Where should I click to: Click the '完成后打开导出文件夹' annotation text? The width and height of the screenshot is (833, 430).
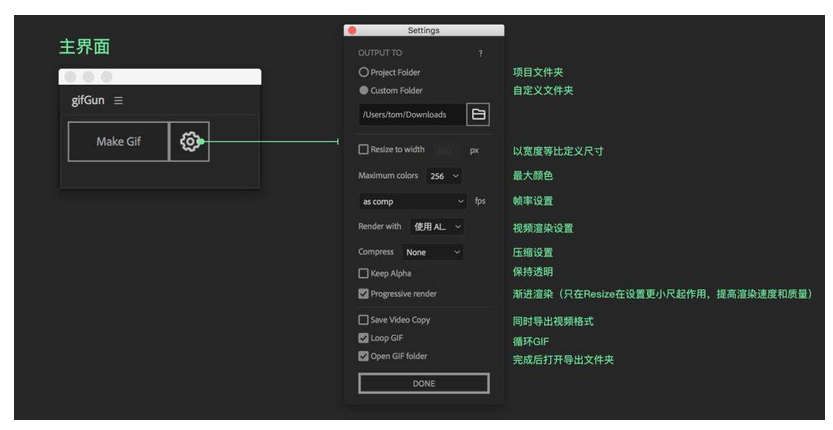click(563, 360)
